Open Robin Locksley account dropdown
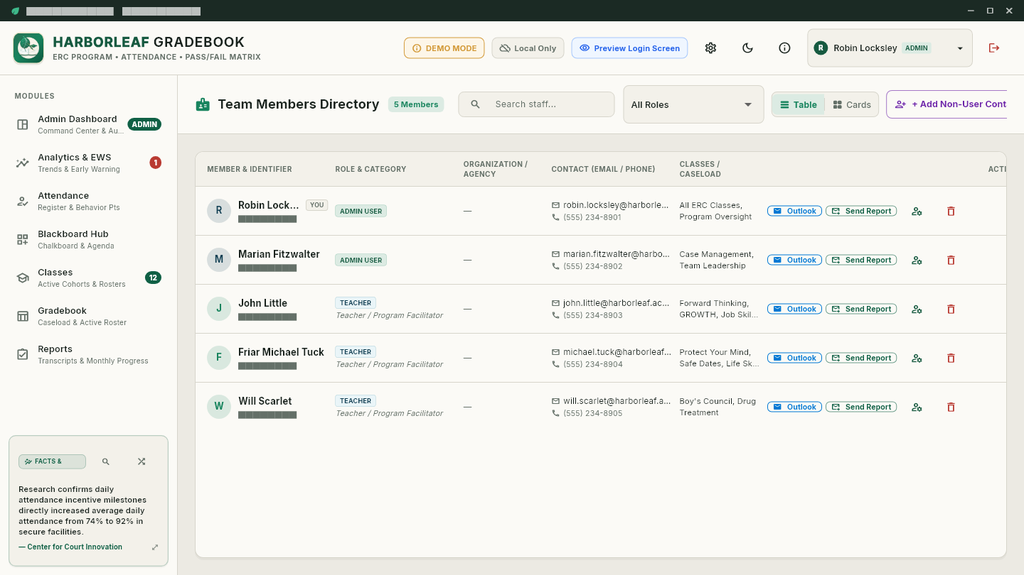 pyautogui.click(x=889, y=48)
